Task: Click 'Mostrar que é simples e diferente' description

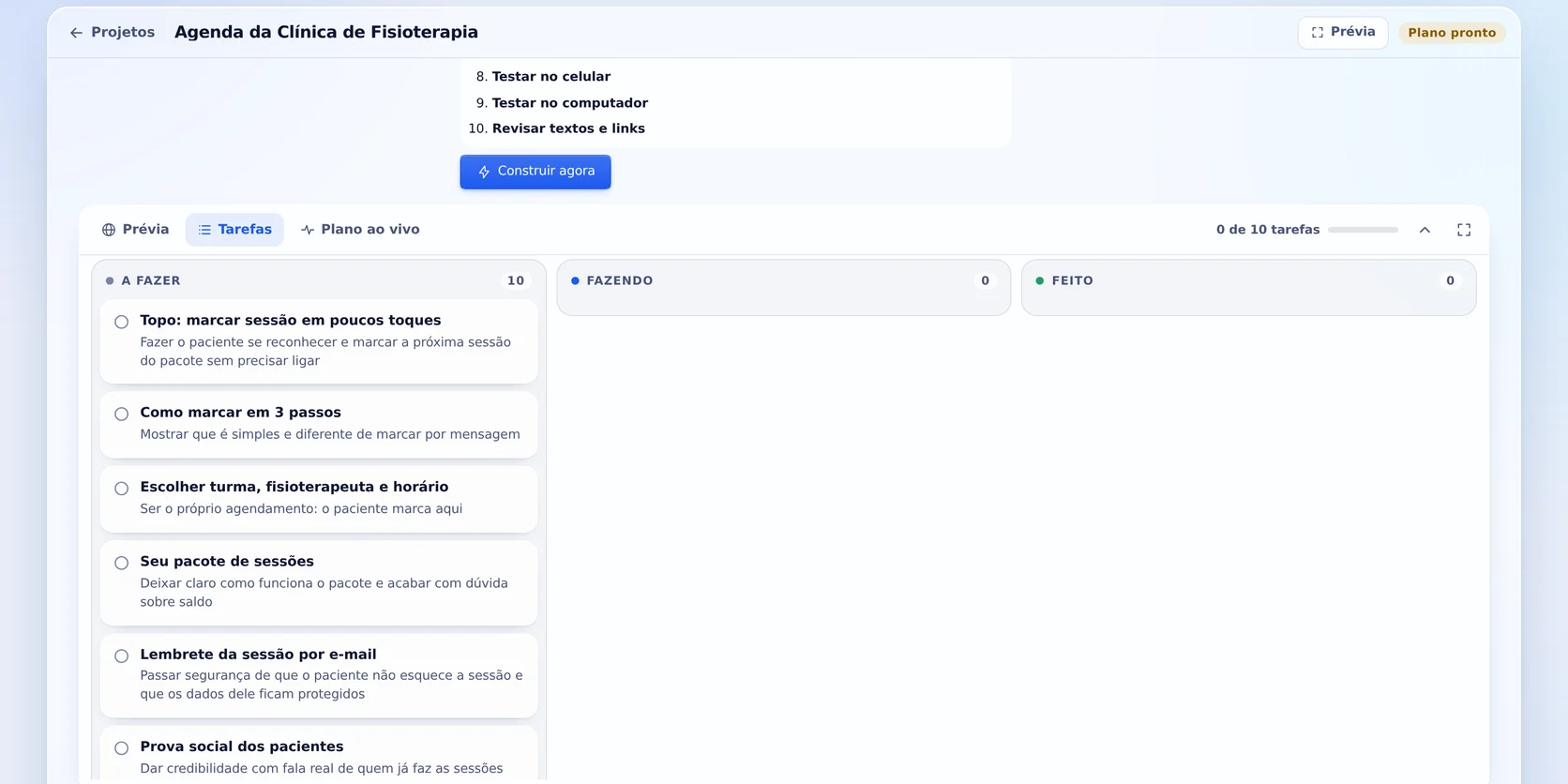Action: [330, 434]
